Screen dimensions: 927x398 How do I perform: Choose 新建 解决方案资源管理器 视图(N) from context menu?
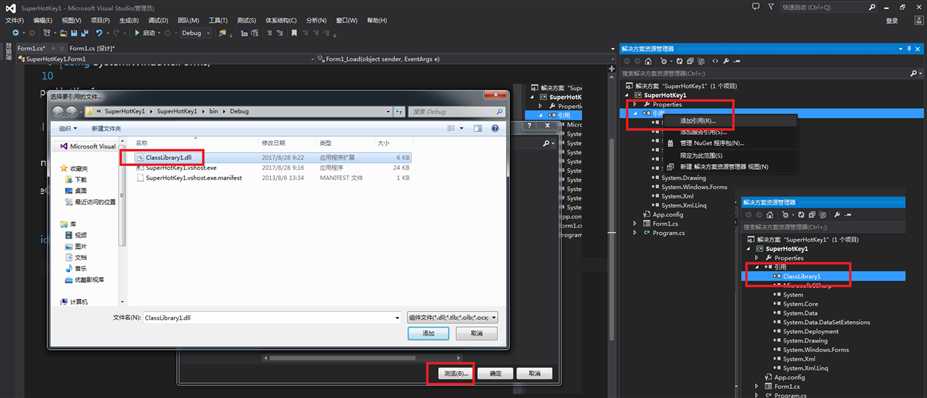(724, 167)
